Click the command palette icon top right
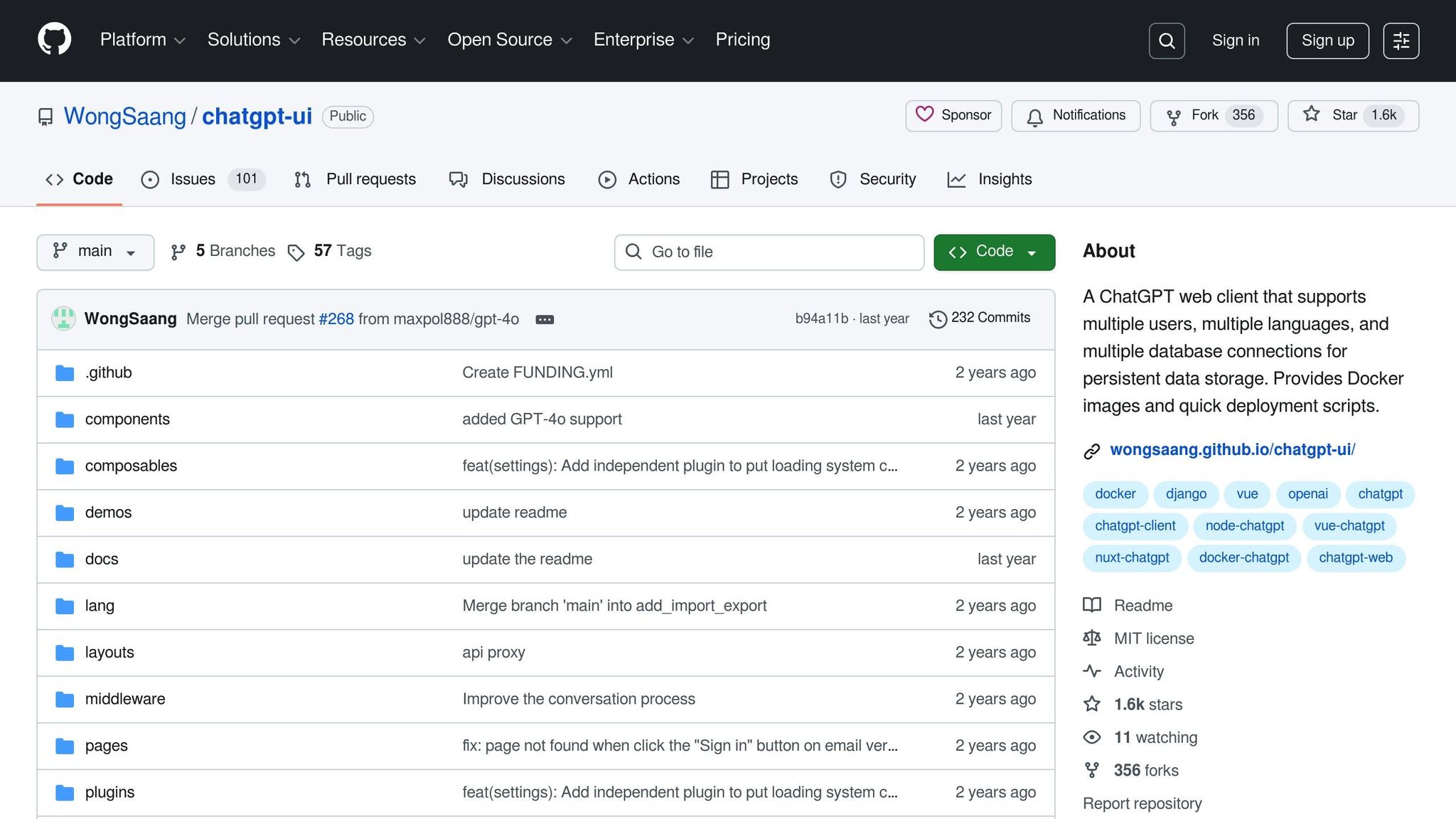This screenshot has width=1456, height=819. (x=1401, y=41)
